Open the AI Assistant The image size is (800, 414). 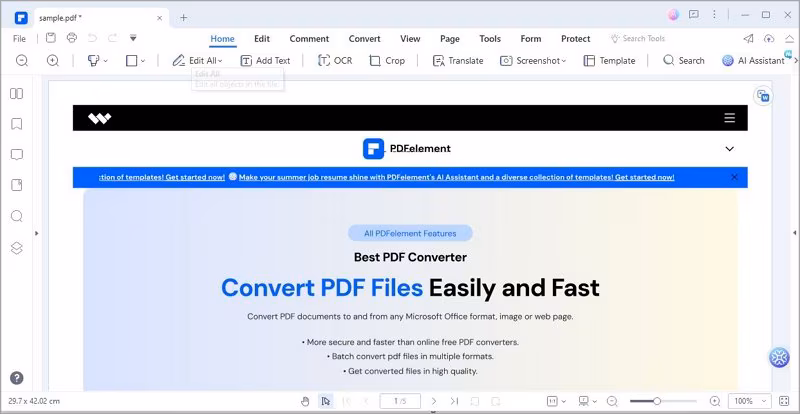753,60
